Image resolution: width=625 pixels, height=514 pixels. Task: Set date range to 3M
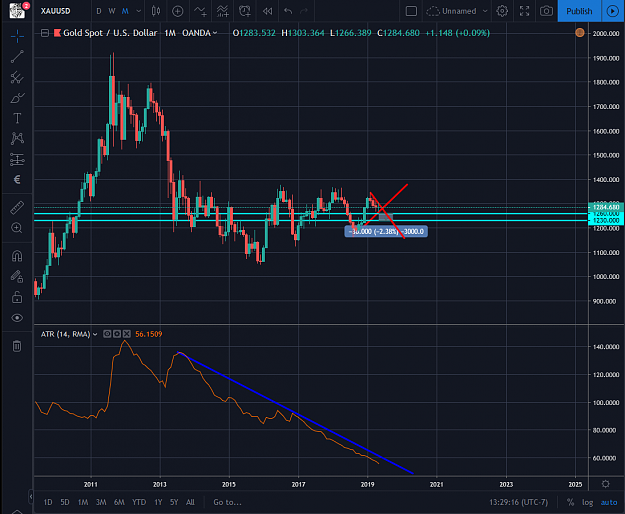tap(101, 502)
